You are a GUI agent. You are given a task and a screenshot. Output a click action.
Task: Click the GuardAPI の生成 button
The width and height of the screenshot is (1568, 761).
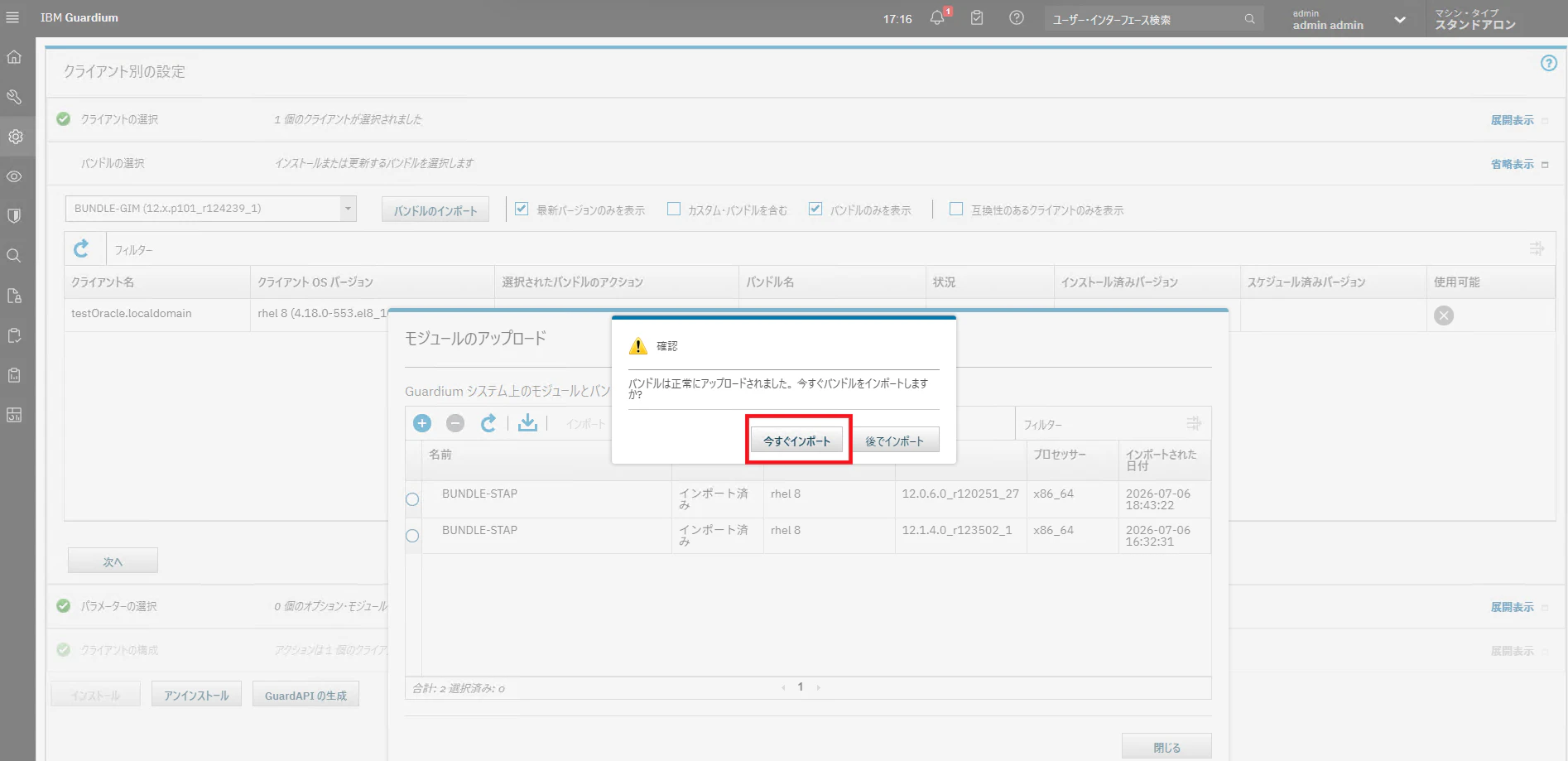point(305,695)
